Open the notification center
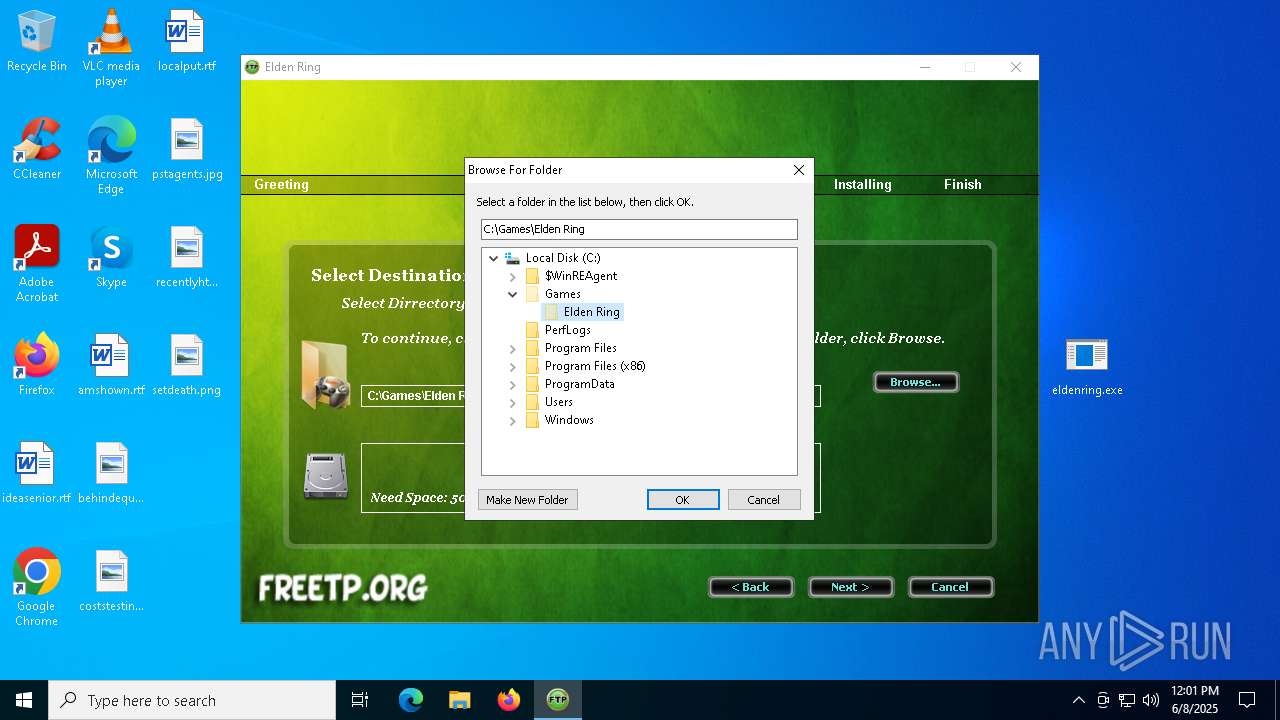Viewport: 1280px width, 720px height. point(1247,700)
